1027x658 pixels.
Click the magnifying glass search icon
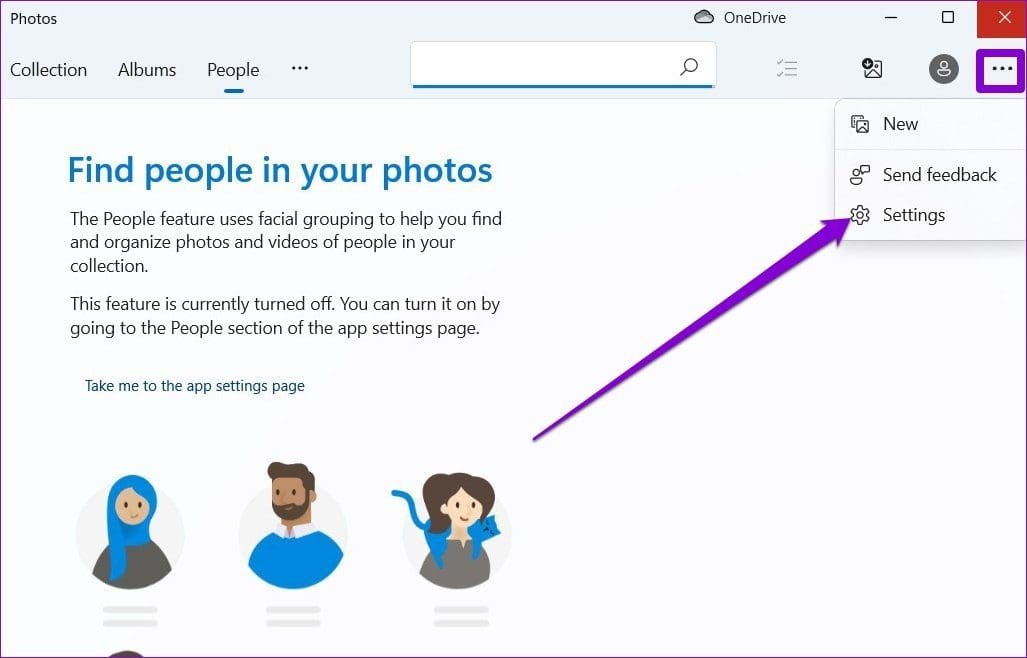click(x=689, y=66)
